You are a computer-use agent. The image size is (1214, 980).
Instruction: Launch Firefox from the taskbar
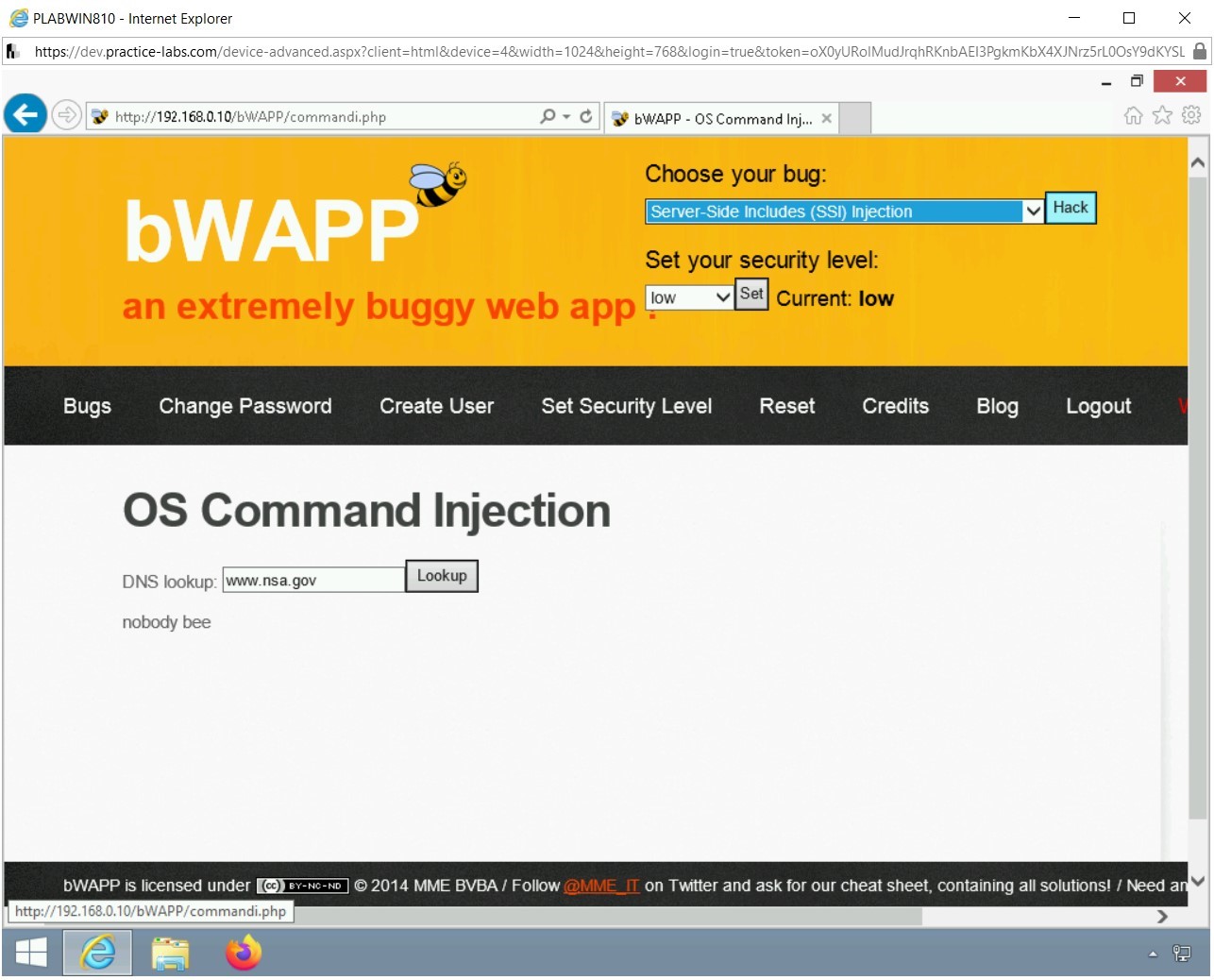coord(242,953)
